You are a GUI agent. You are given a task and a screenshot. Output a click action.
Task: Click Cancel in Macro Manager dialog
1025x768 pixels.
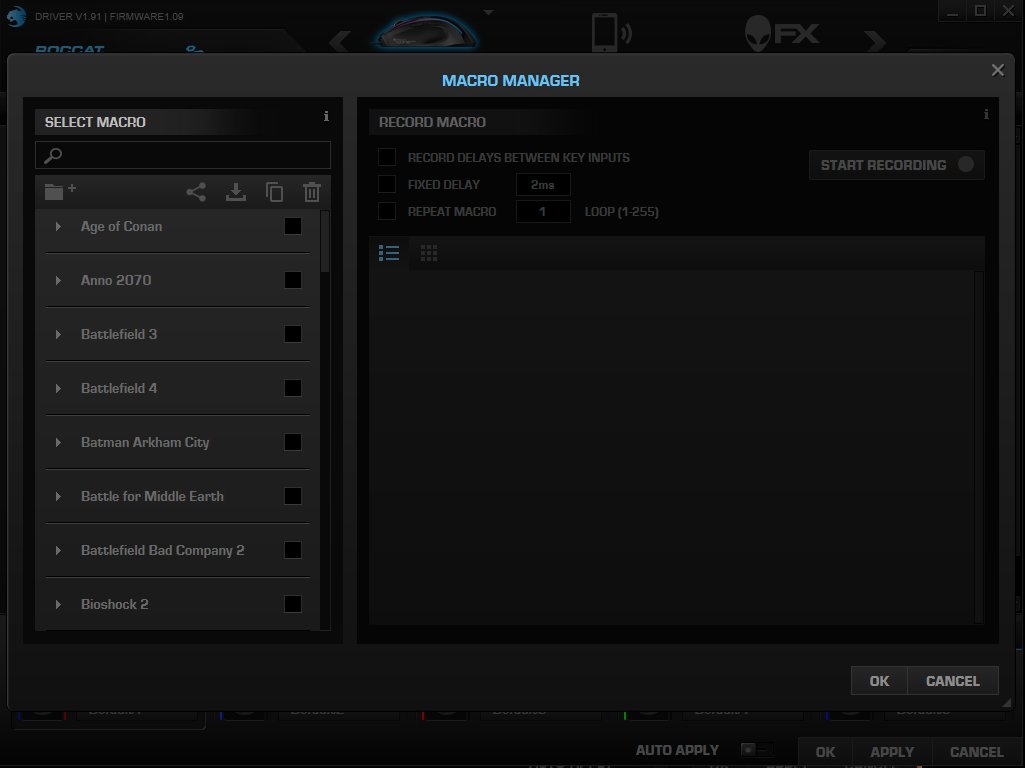click(x=952, y=681)
